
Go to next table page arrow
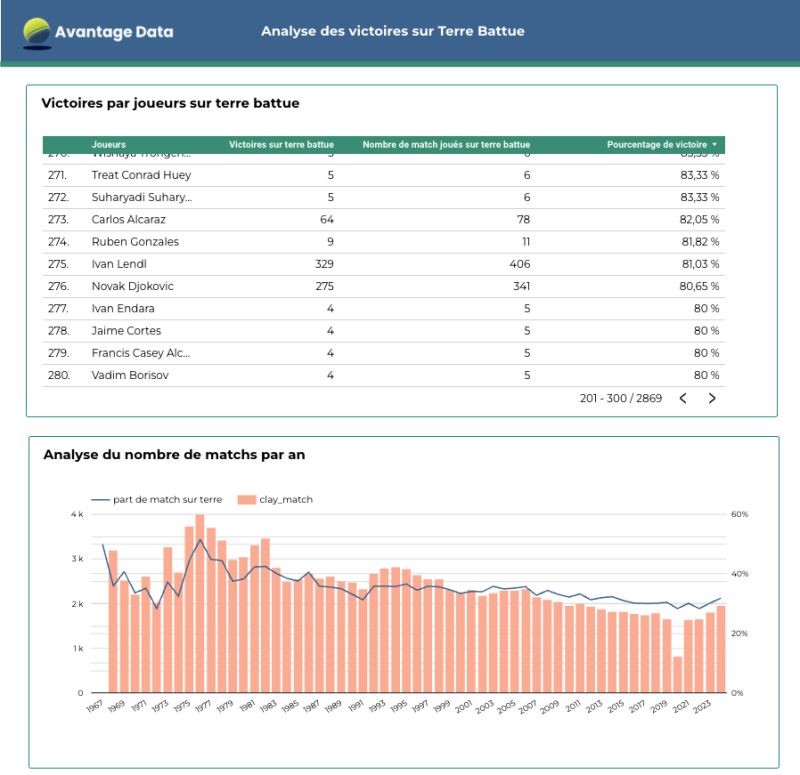click(712, 398)
